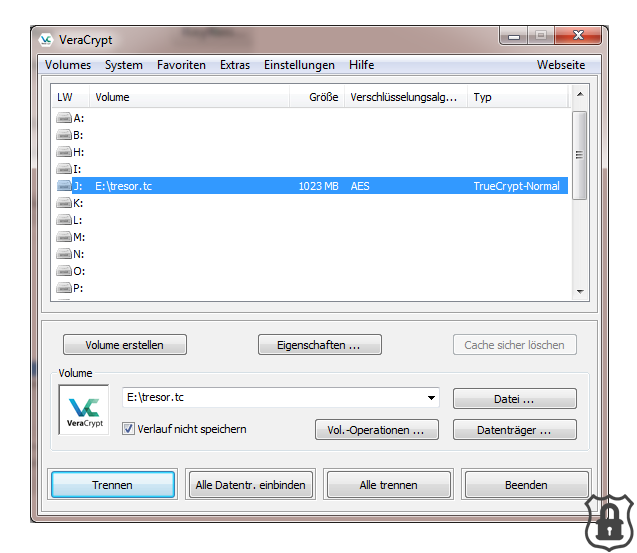Select the 'P:' drive letter label
Screen dimensions: 637x553
click(78, 288)
